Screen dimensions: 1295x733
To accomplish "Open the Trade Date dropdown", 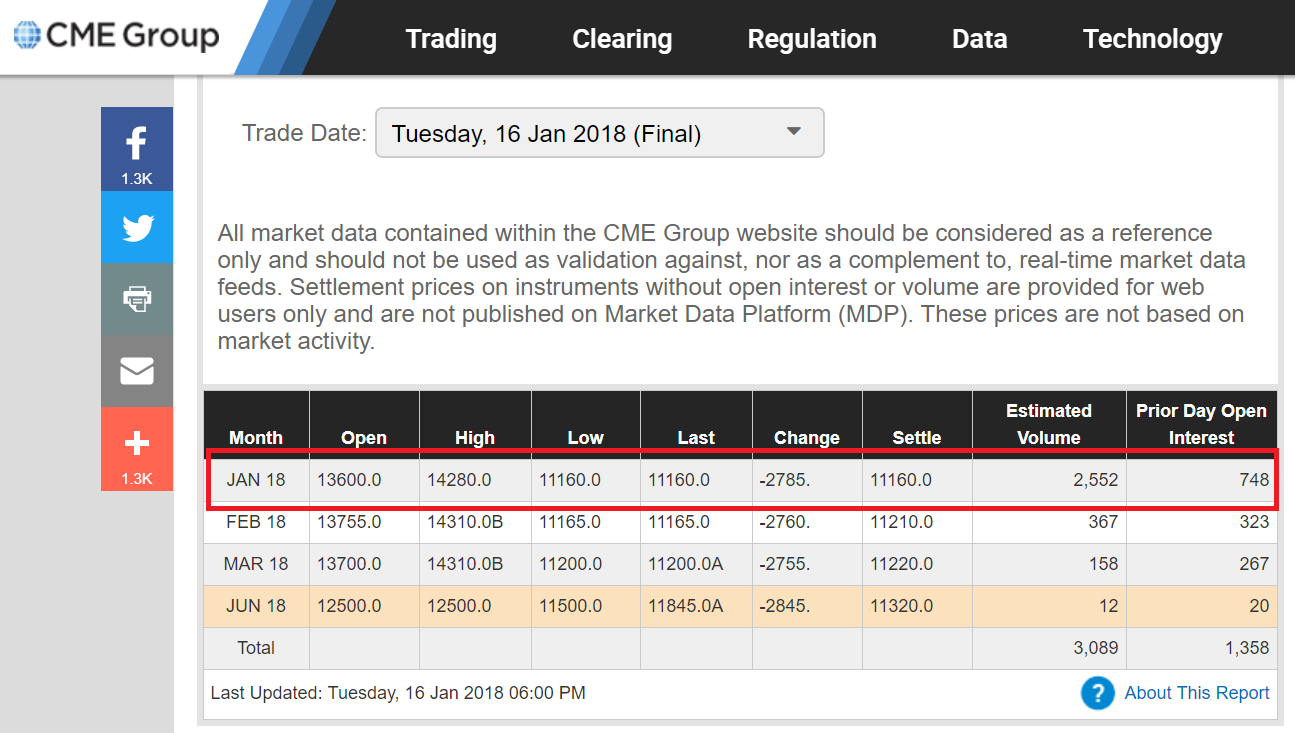I will coord(599,133).
